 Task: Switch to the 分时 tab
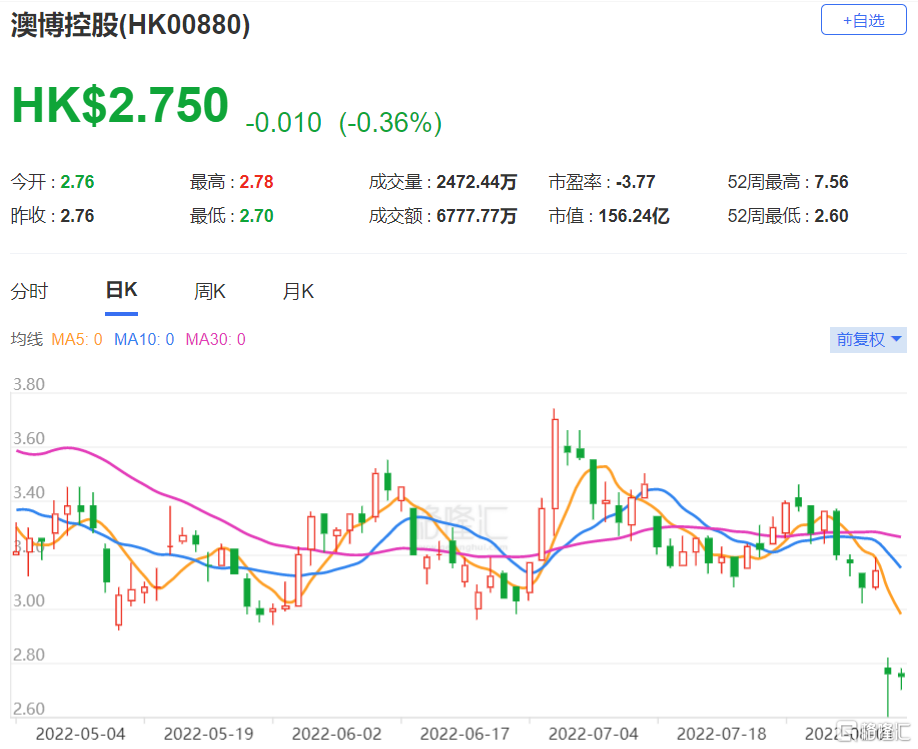tap(29, 291)
